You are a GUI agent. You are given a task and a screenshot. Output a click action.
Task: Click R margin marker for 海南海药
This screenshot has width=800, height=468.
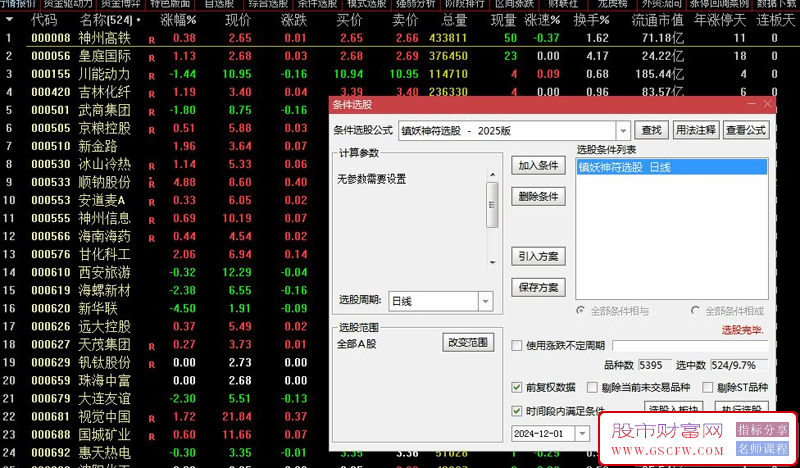(x=152, y=238)
